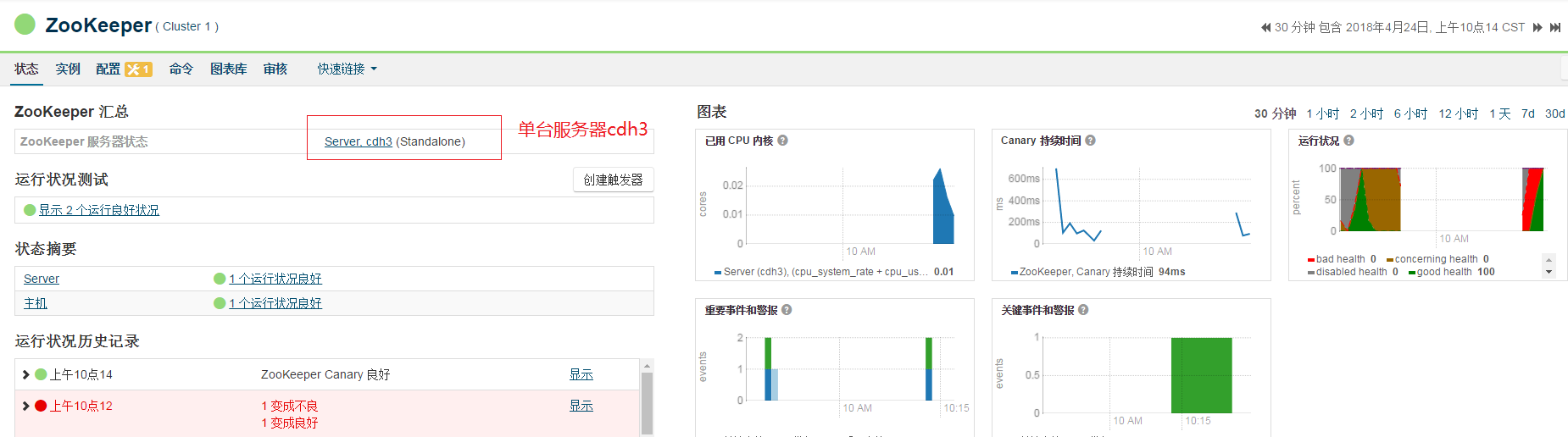The height and width of the screenshot is (437, 1568).
Task: Open the 图表库 tab
Action: point(229,69)
